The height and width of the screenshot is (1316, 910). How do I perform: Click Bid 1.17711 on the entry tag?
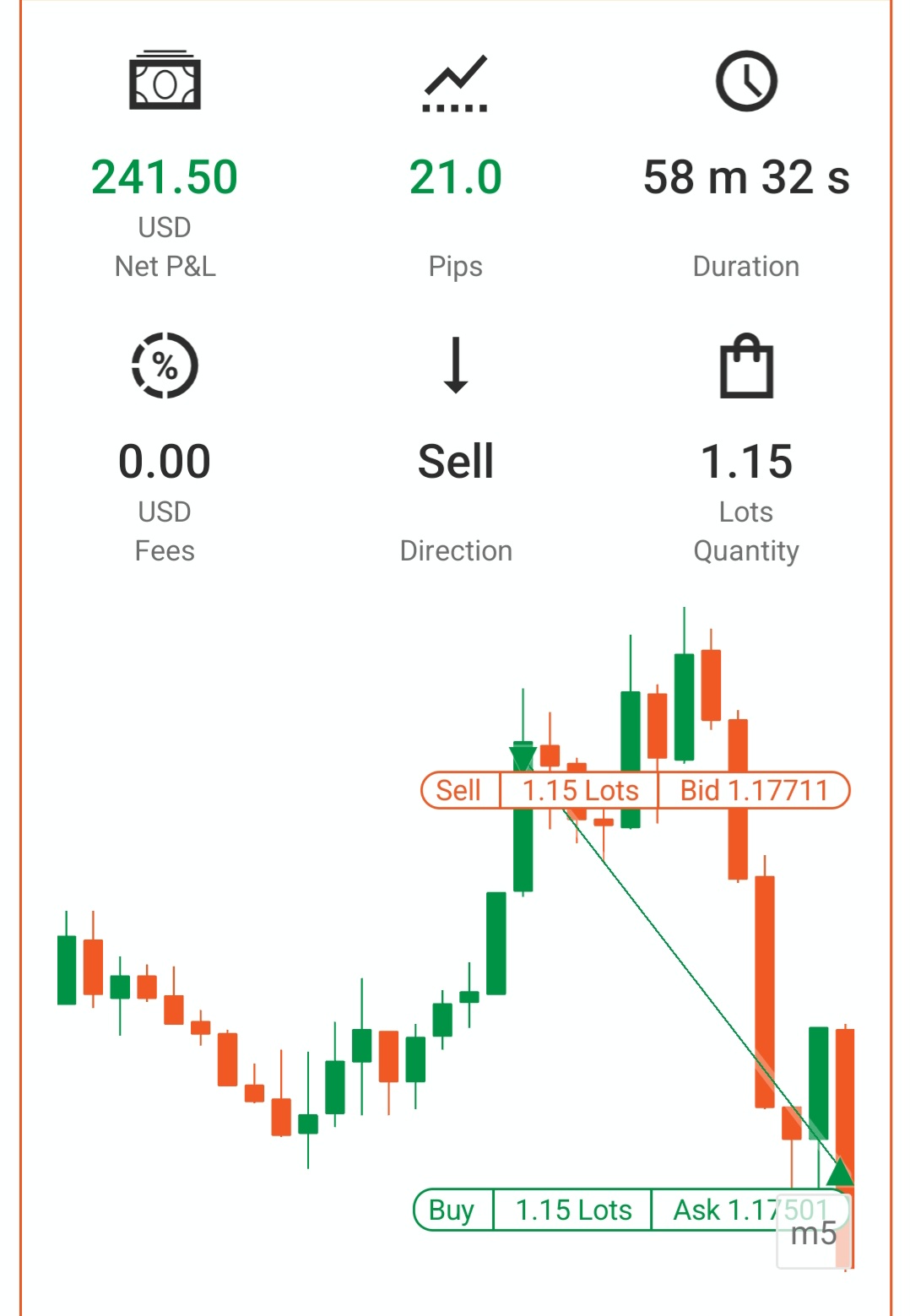point(754,790)
